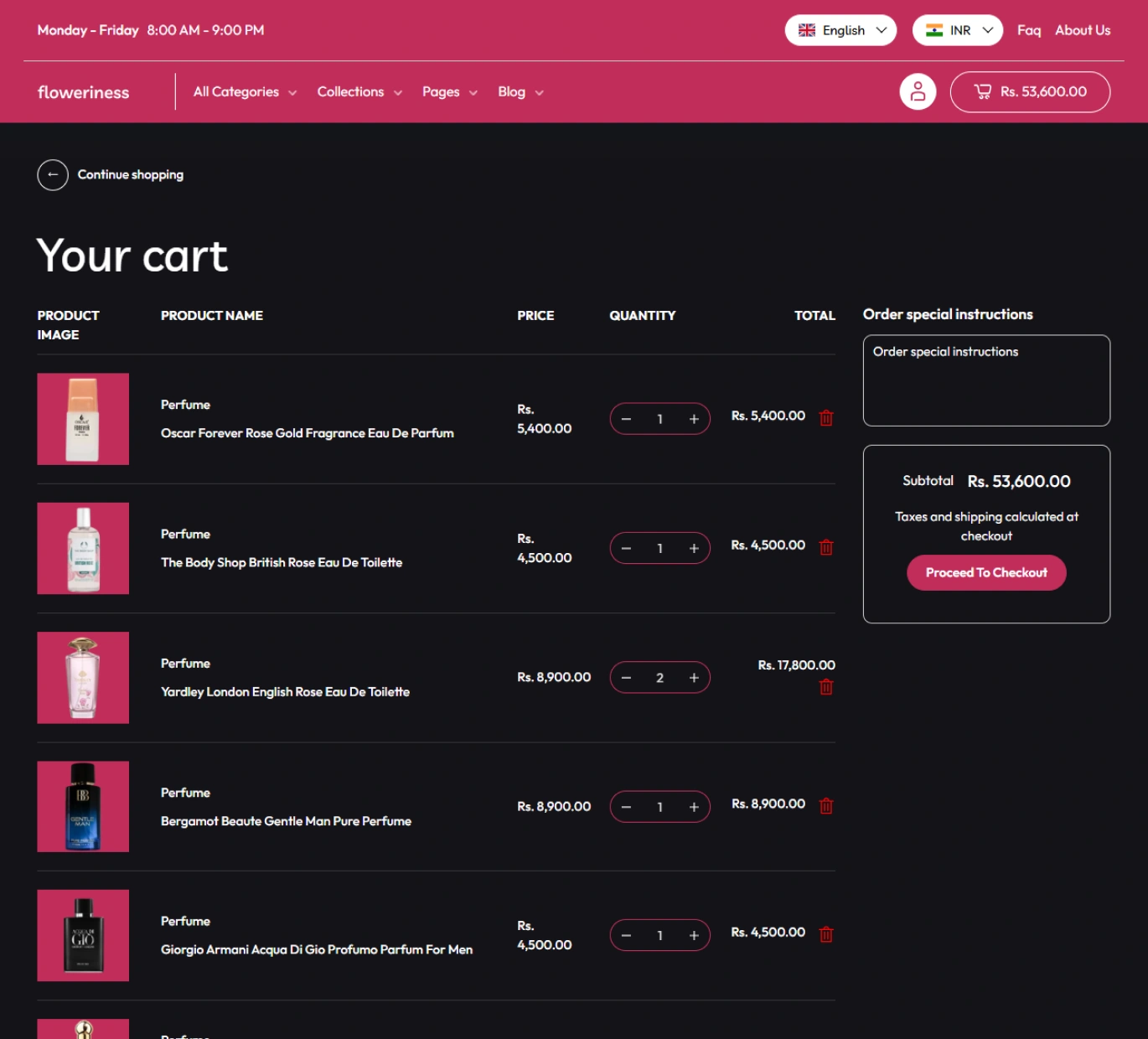Open Yardley London English Rose product image
Viewport: 1148px width, 1039px height.
pyautogui.click(x=83, y=677)
